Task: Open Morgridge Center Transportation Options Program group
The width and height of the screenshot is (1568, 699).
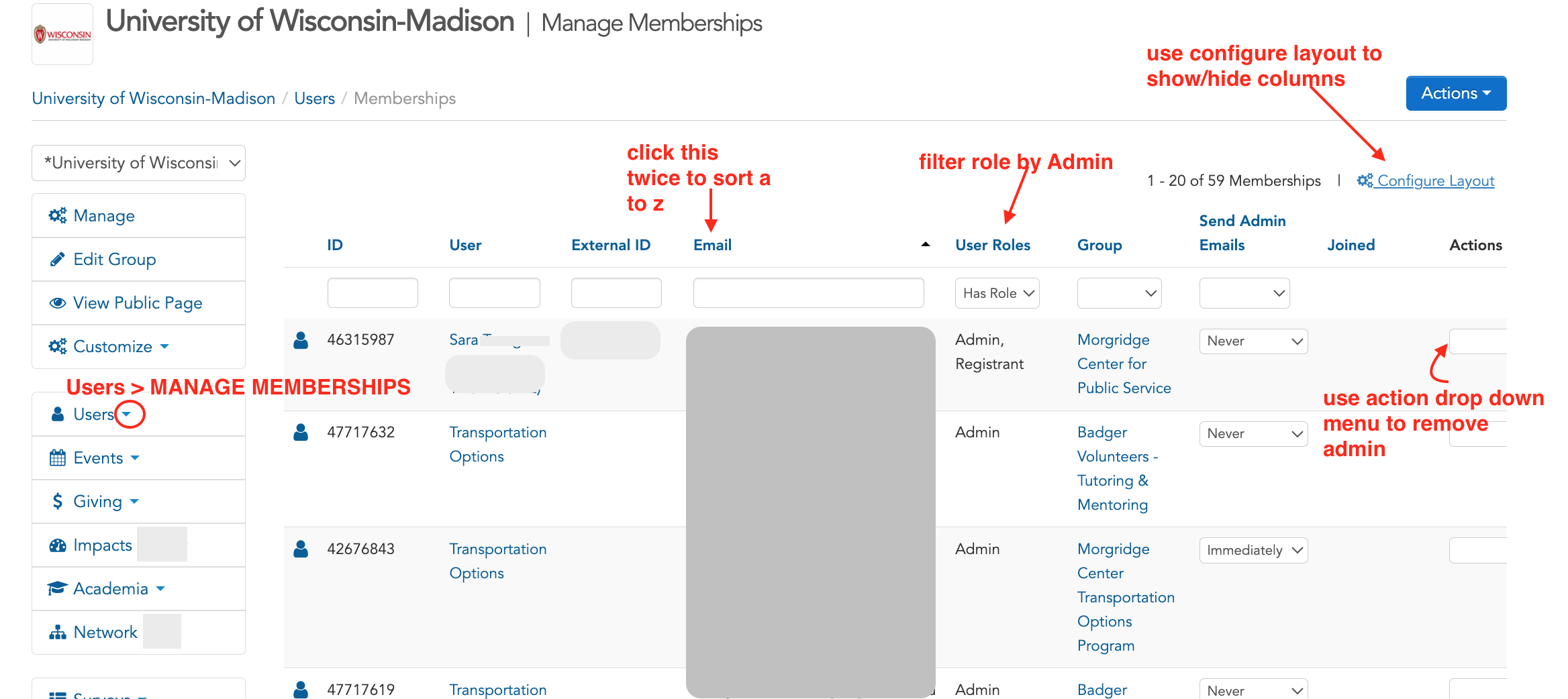Action: coord(1126,597)
